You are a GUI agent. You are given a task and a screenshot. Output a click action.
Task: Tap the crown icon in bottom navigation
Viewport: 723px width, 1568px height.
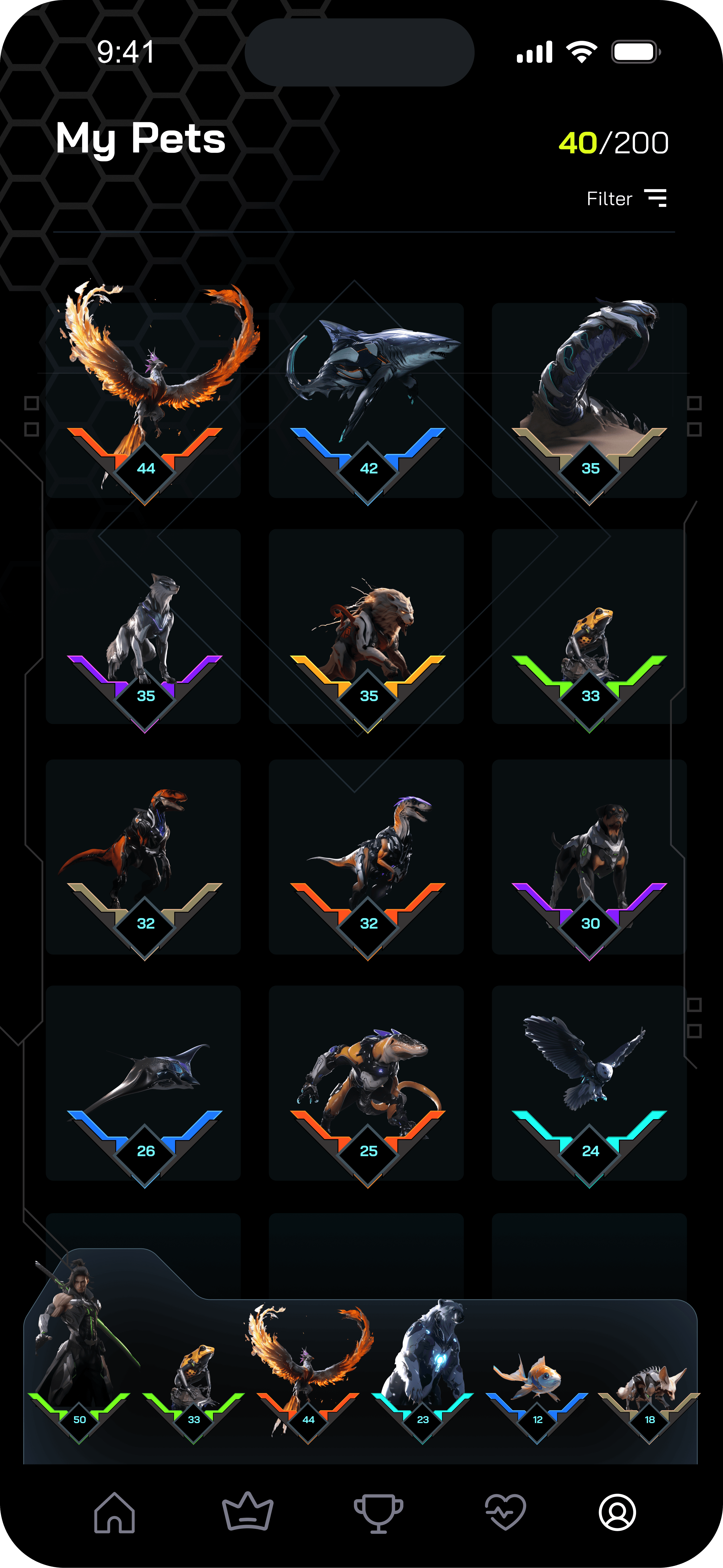[247, 1511]
